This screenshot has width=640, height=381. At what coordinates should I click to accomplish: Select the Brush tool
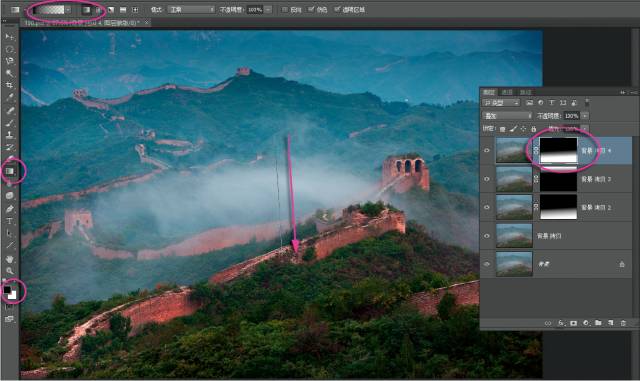click(9, 123)
